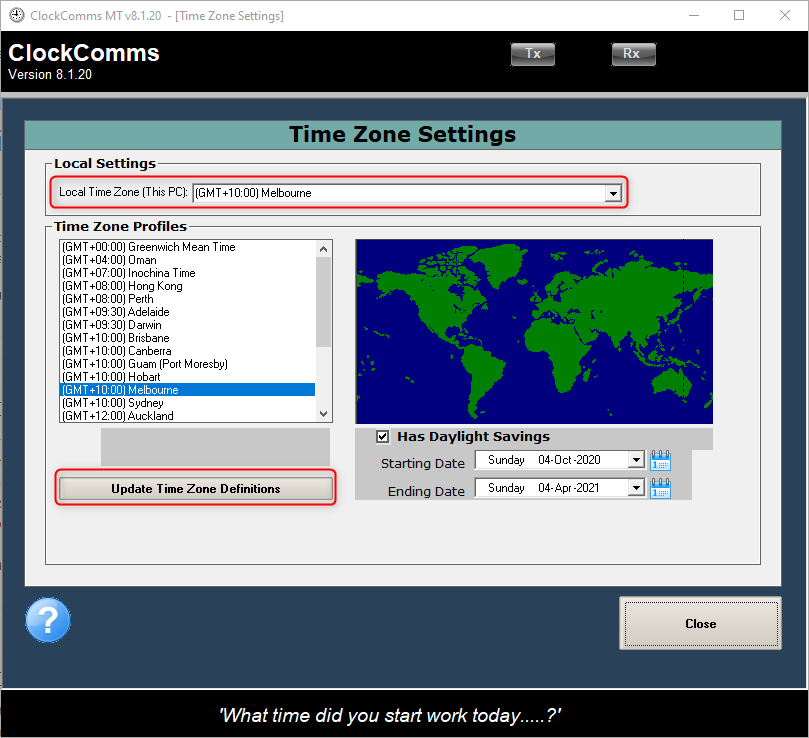Select the Auckland time zone profile
The image size is (809, 738).
coord(188,416)
